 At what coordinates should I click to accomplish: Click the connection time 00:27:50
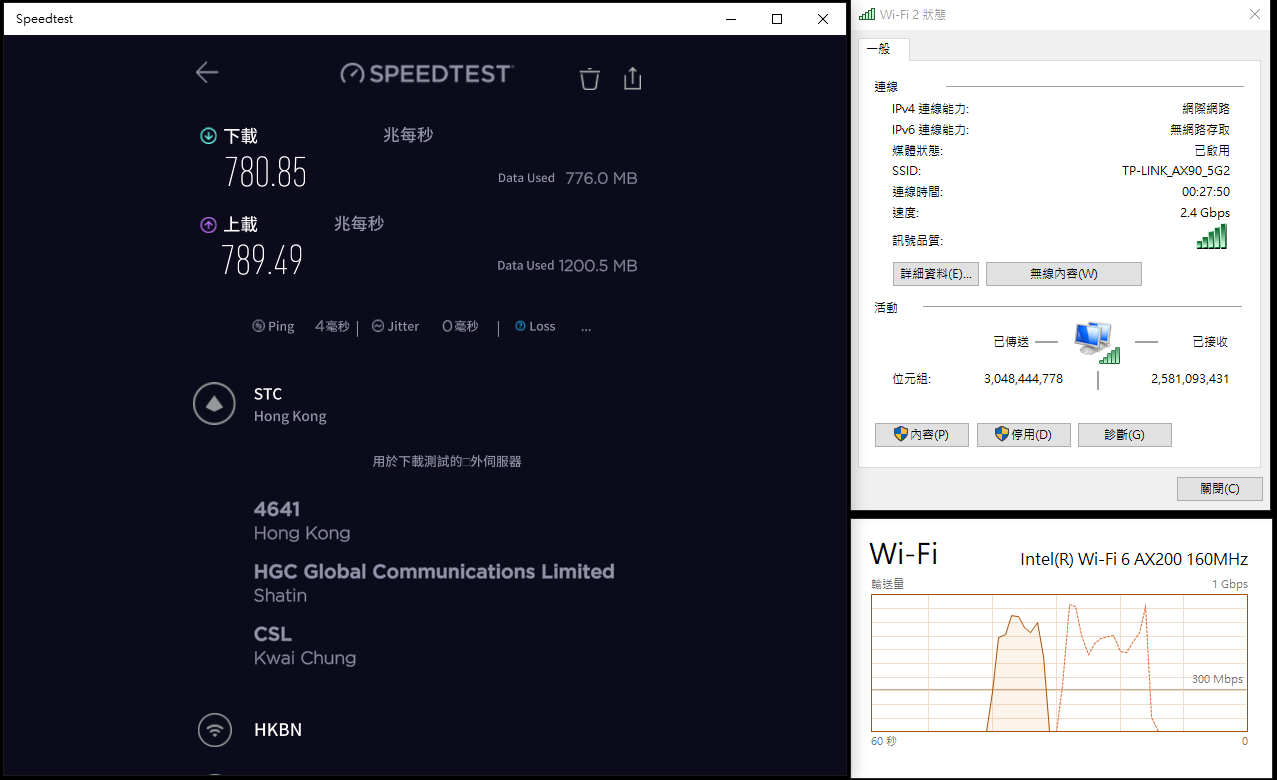click(1206, 192)
